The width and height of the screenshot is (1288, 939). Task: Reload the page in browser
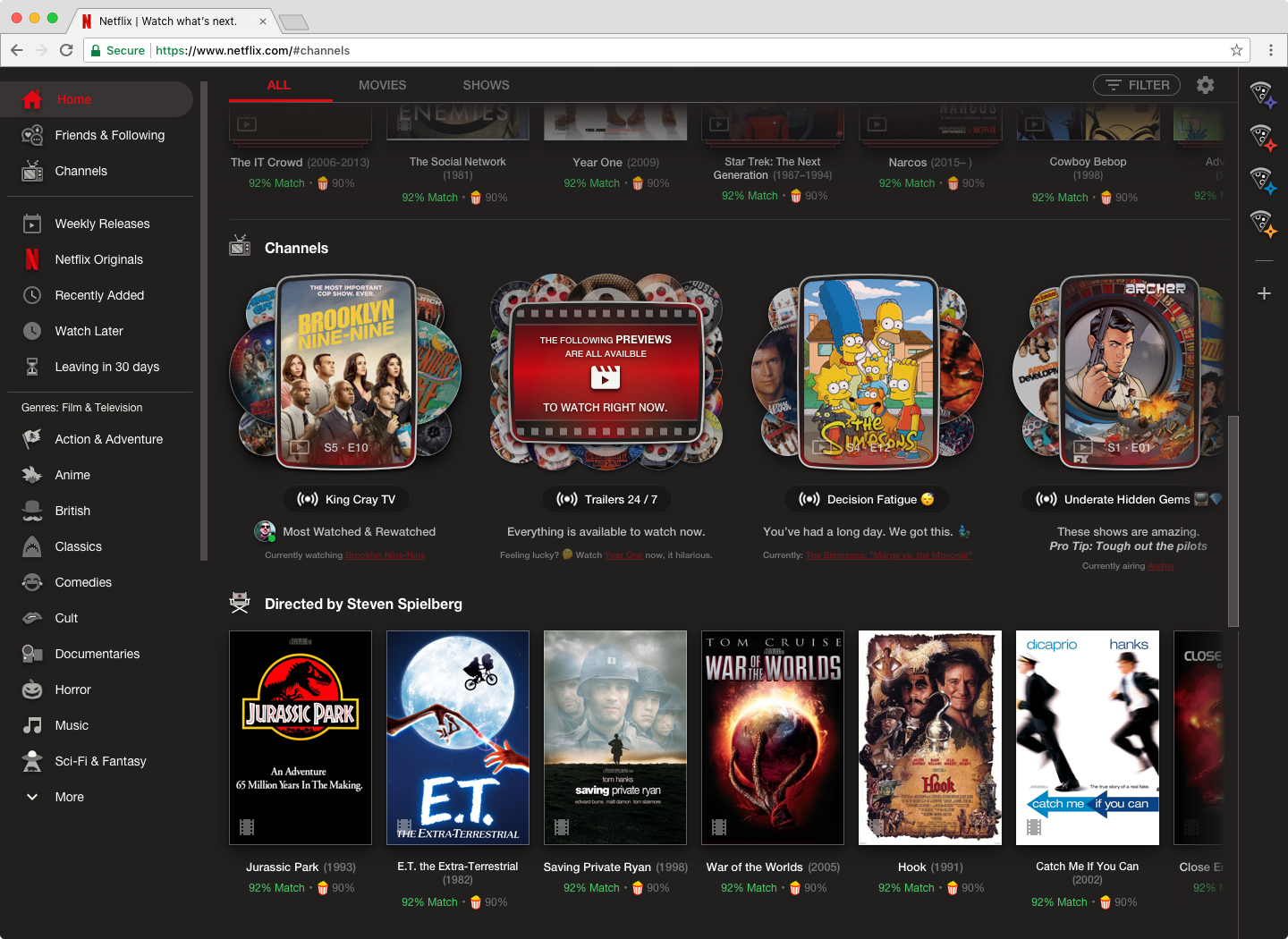point(66,50)
